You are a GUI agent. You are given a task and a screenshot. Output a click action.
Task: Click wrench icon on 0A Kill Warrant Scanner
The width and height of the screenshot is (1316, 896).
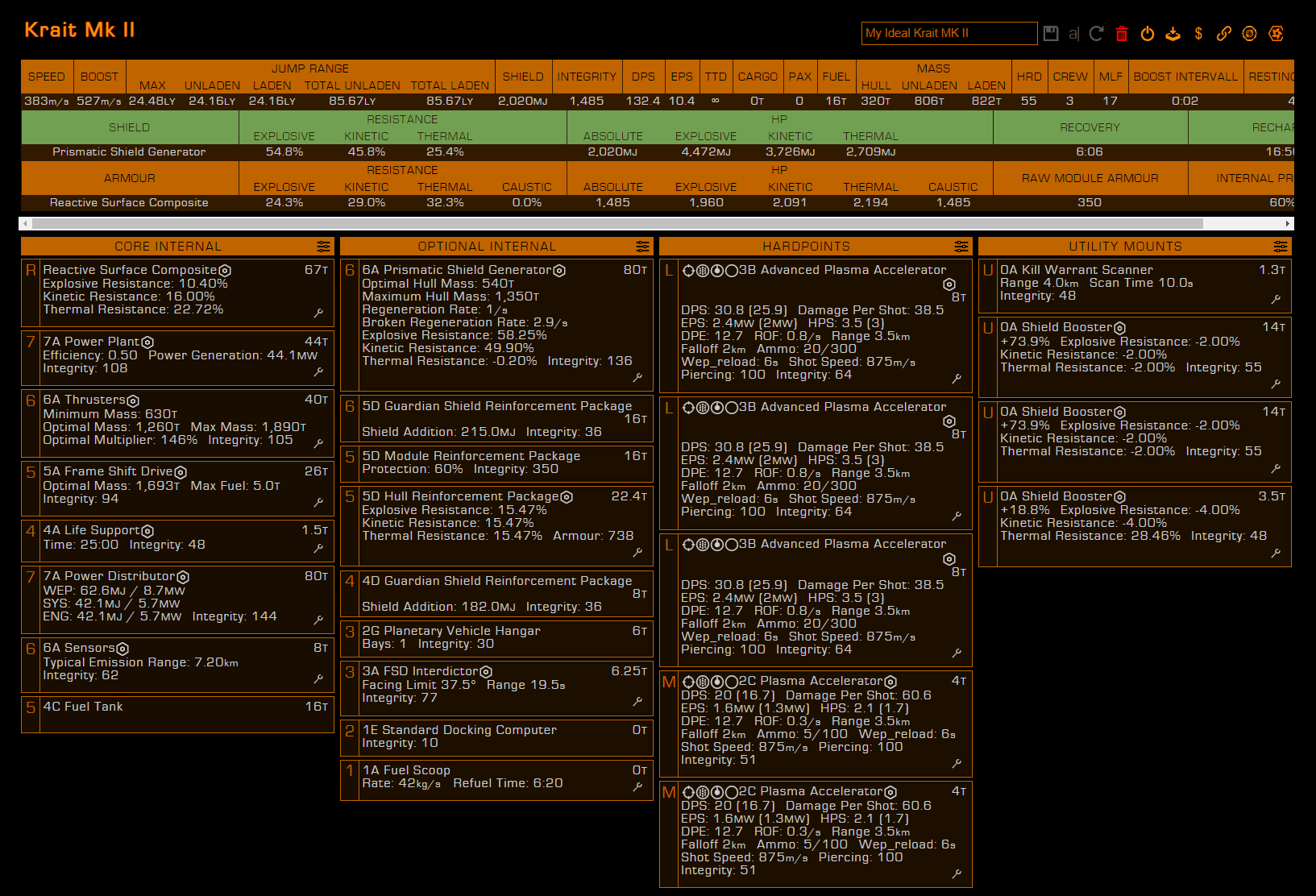1277,299
